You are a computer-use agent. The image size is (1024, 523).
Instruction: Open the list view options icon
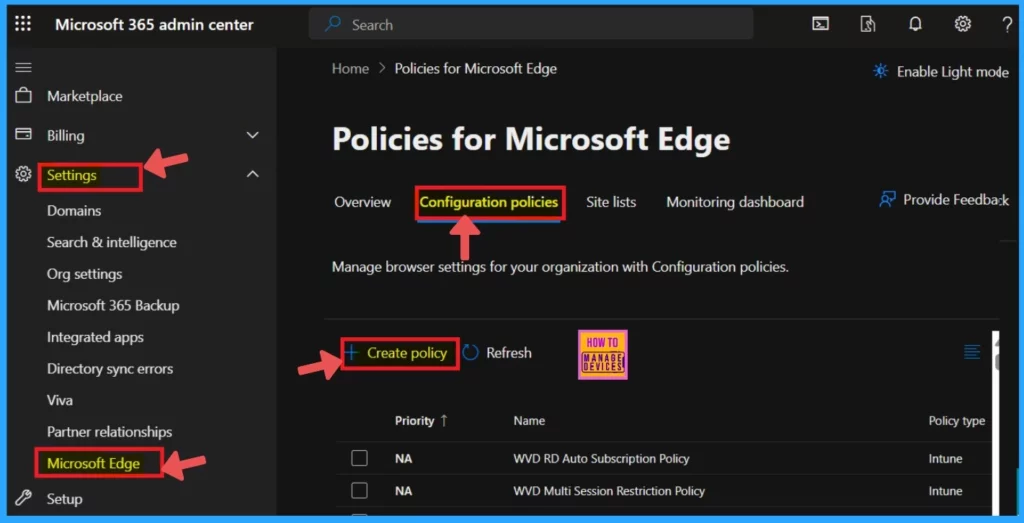972,352
